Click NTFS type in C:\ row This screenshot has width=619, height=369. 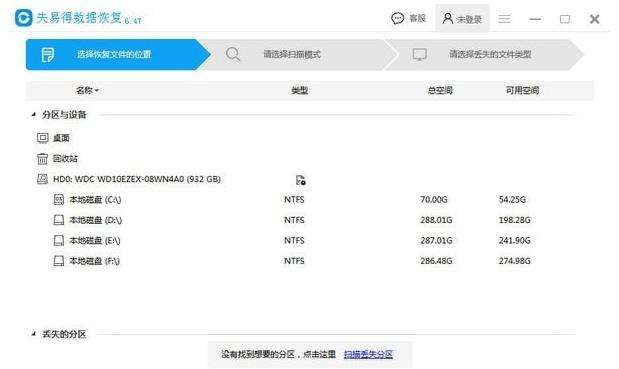click(294, 200)
